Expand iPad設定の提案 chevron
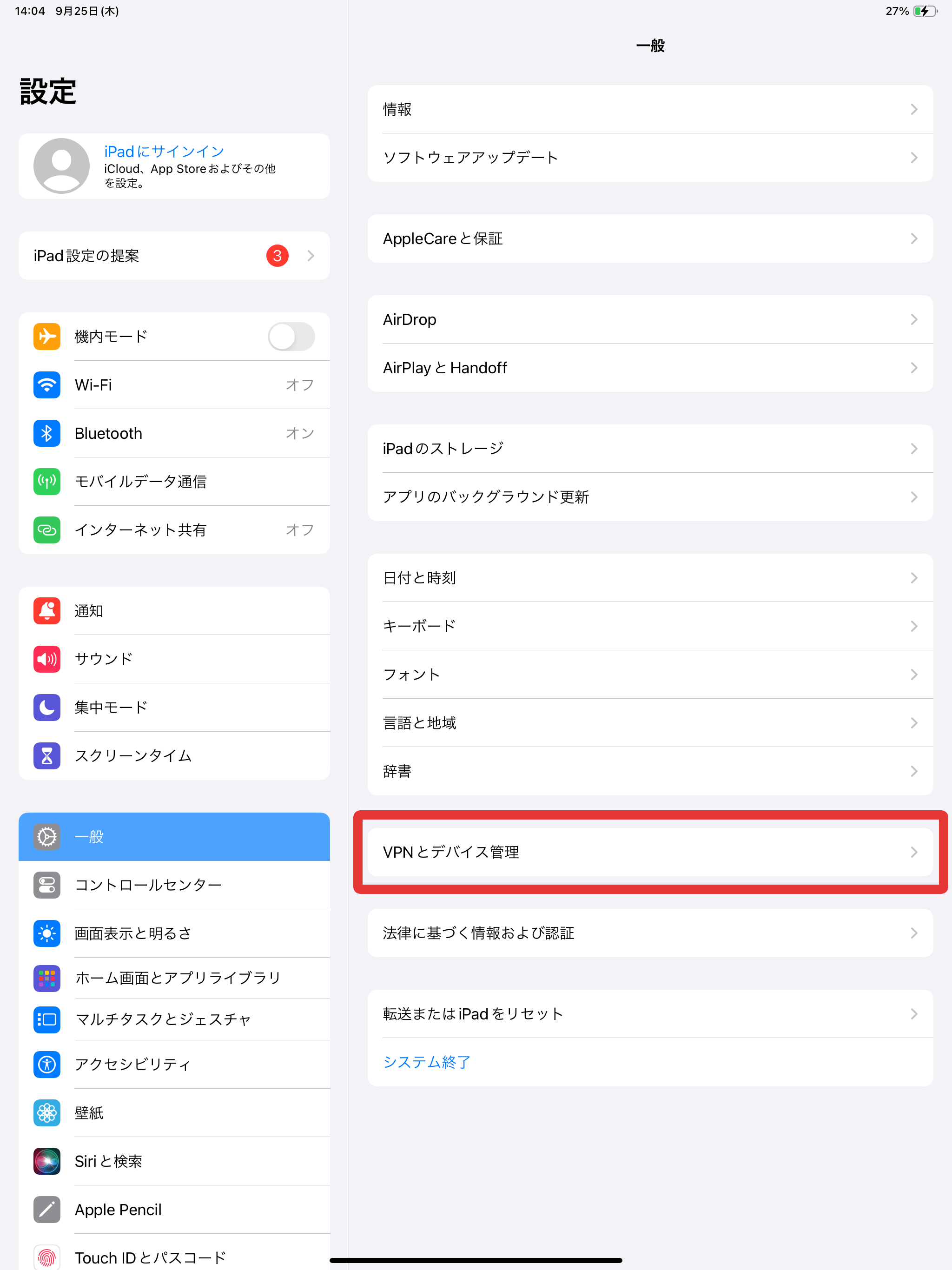The width and height of the screenshot is (952, 1270). point(311,256)
